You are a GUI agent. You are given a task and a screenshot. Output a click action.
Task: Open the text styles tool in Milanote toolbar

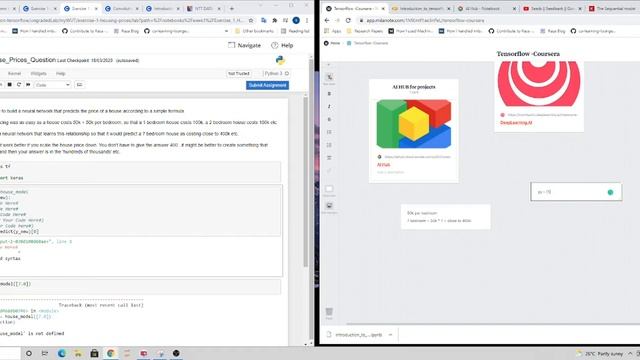coord(329,78)
